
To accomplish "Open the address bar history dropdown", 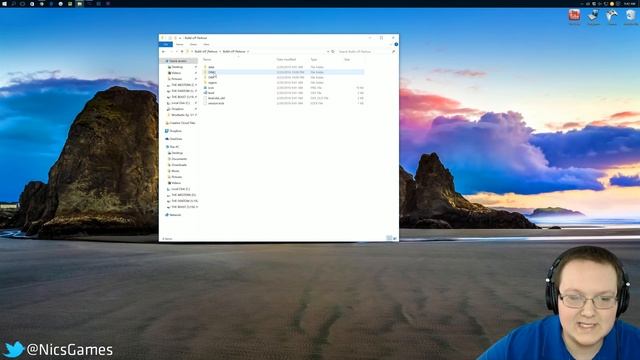I will (x=328, y=51).
